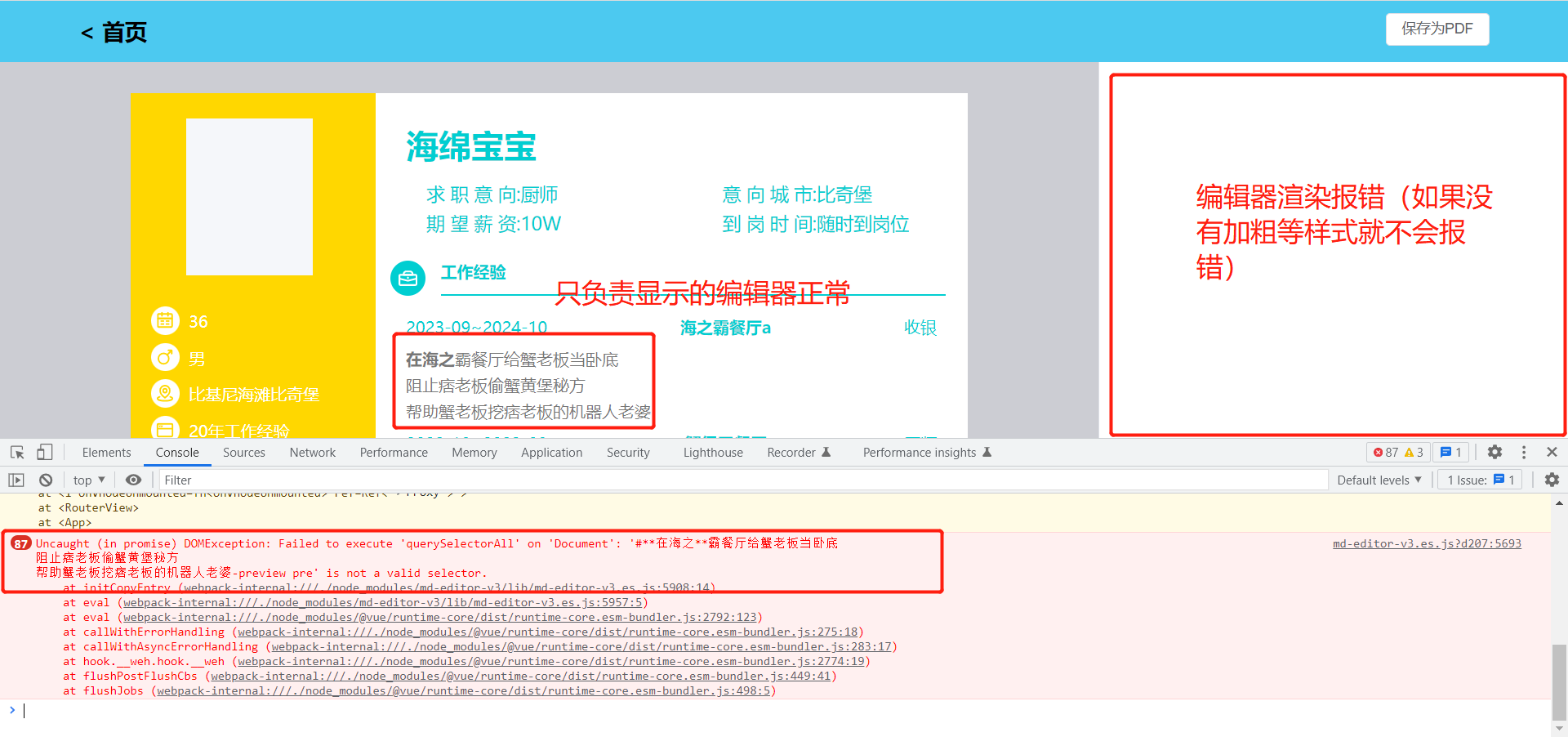Screen dimensions: 1568x737
Task: Open DevTools settings with the gear icon
Action: [x=1494, y=452]
